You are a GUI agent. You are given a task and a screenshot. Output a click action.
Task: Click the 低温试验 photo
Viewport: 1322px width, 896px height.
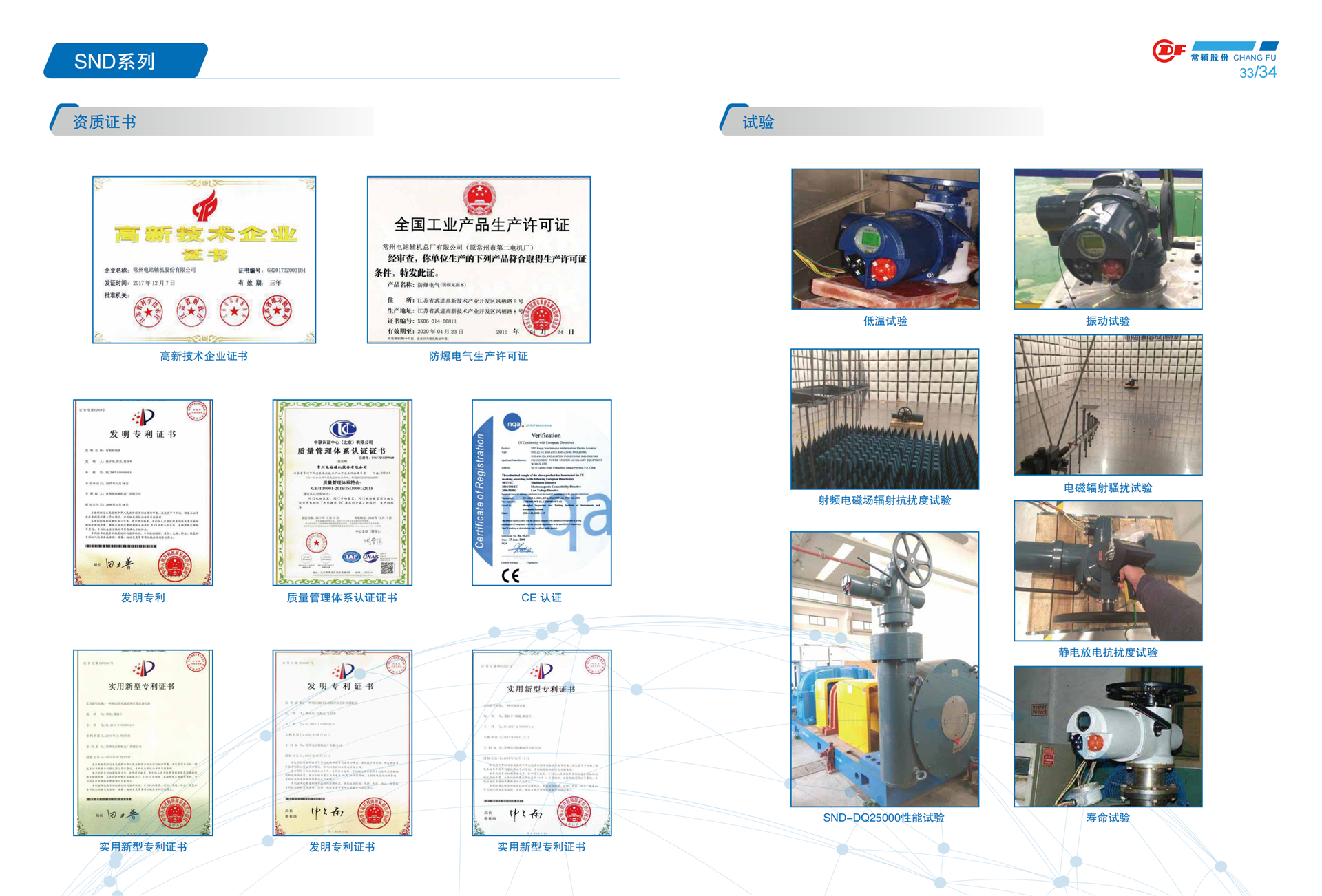point(885,239)
